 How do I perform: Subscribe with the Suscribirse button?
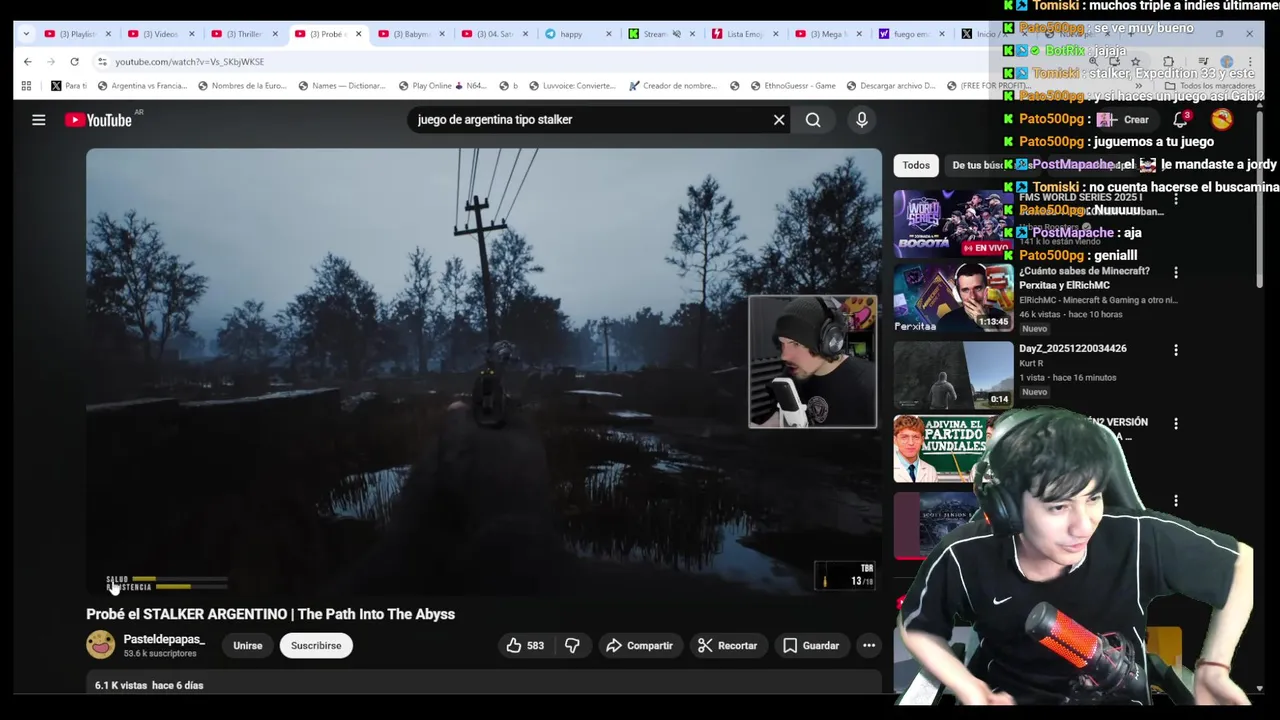pyautogui.click(x=316, y=646)
